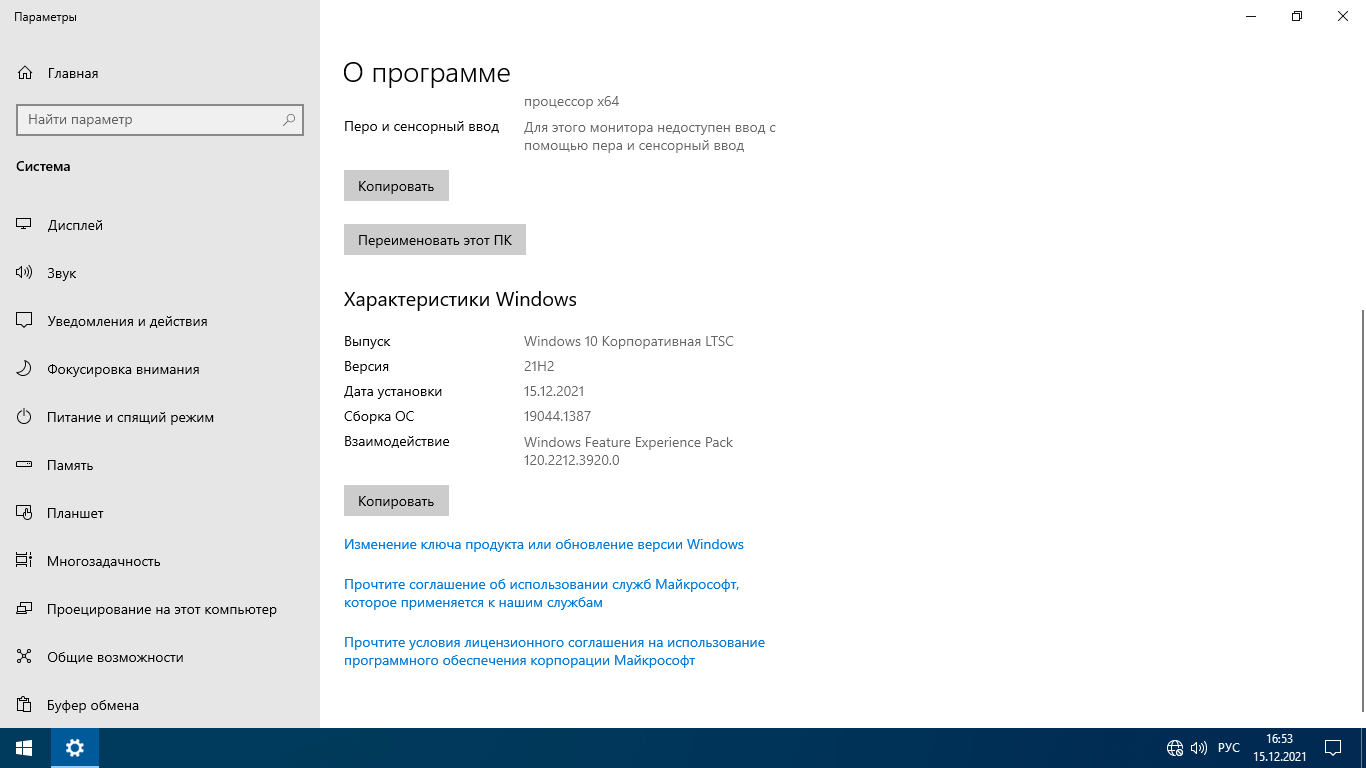The image size is (1366, 768).
Task: Go to Звук settings section
Action: pyautogui.click(x=160, y=273)
